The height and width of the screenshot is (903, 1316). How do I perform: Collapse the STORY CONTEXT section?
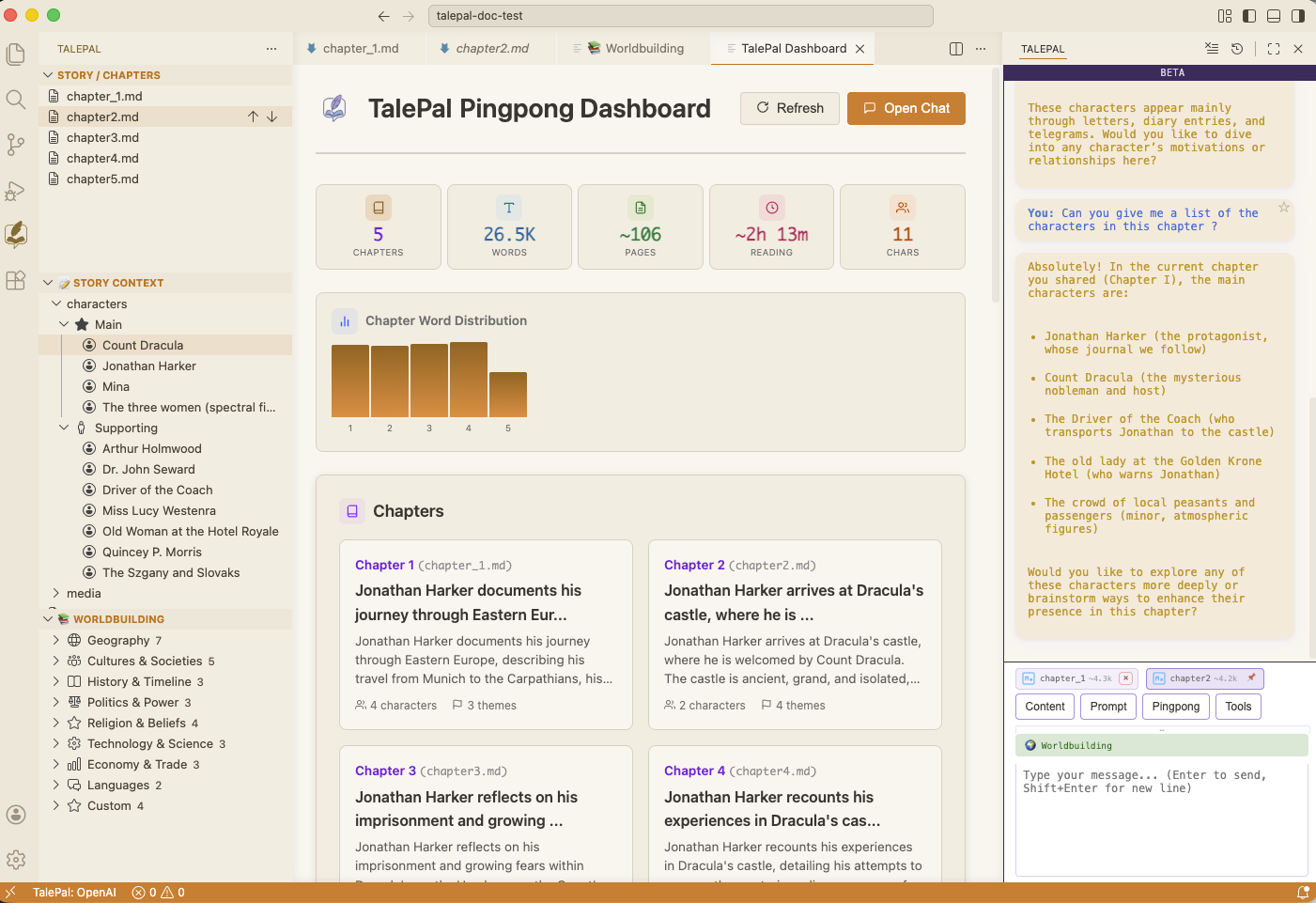[48, 283]
